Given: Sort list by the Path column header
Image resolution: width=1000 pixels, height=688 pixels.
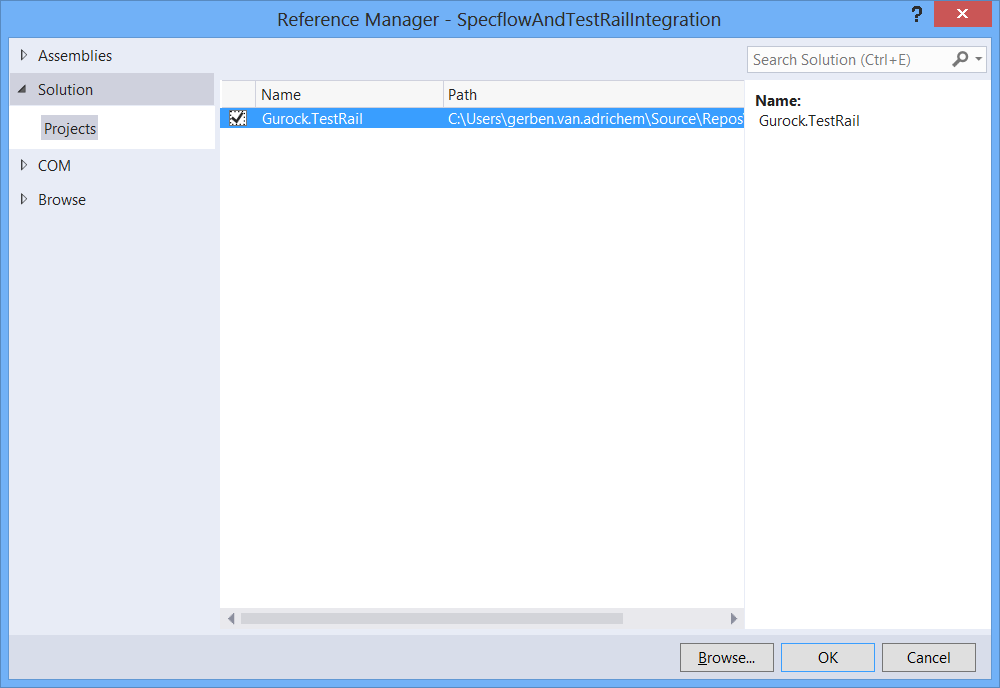Looking at the screenshot, I should pos(592,95).
